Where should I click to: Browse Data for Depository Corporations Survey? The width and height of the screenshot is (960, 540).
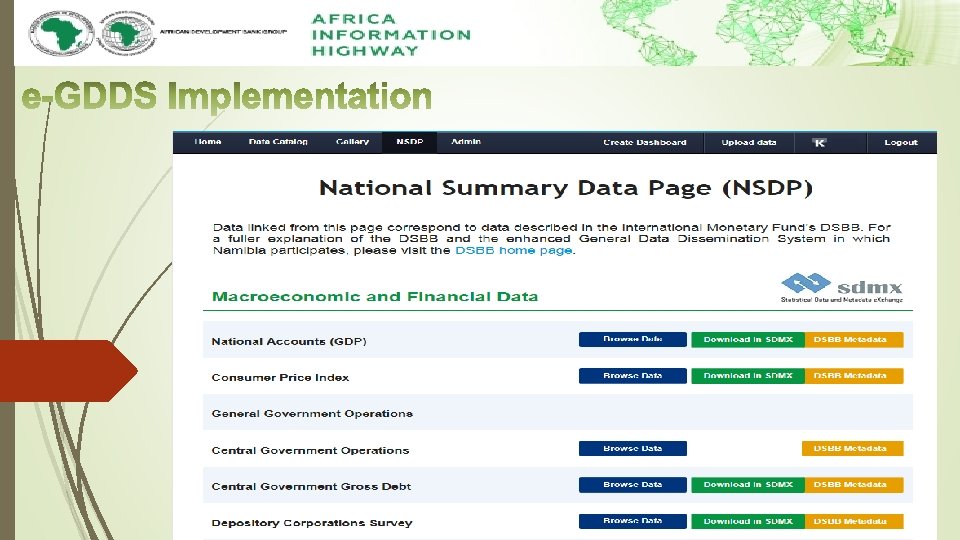632,521
